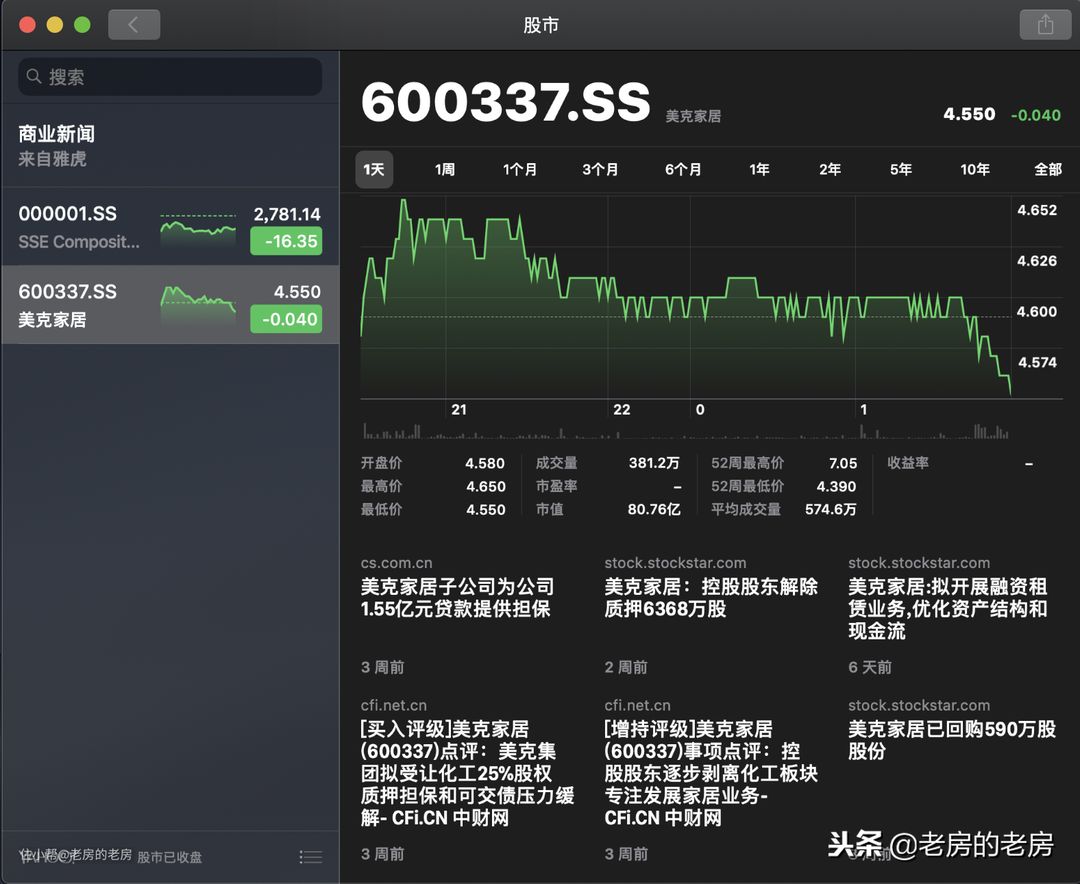Click the back arrow button in title bar

point(134,25)
